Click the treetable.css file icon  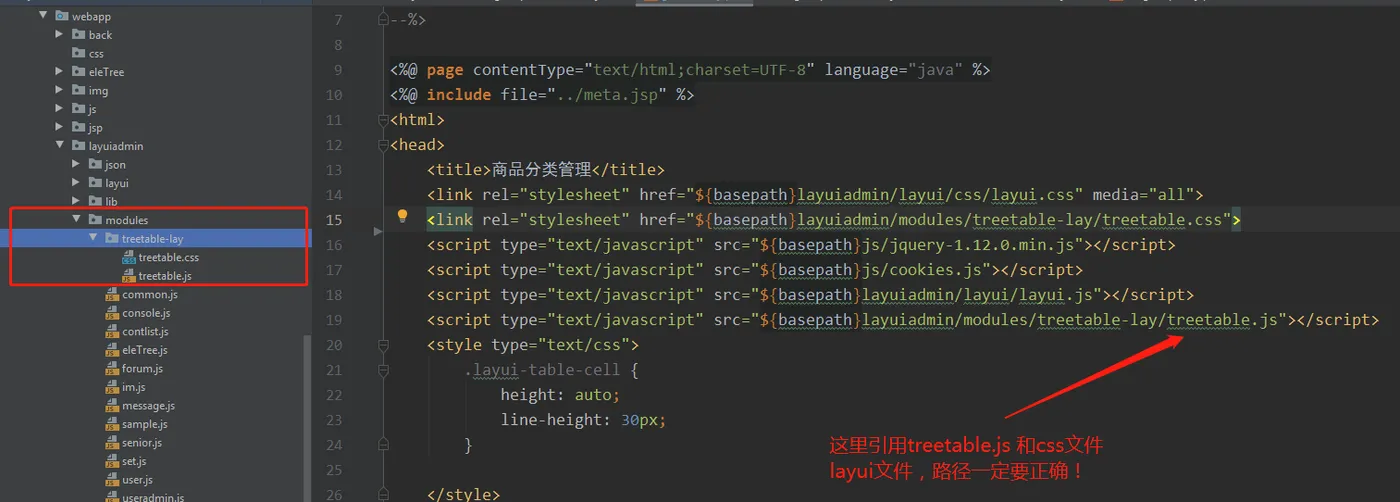[129, 257]
